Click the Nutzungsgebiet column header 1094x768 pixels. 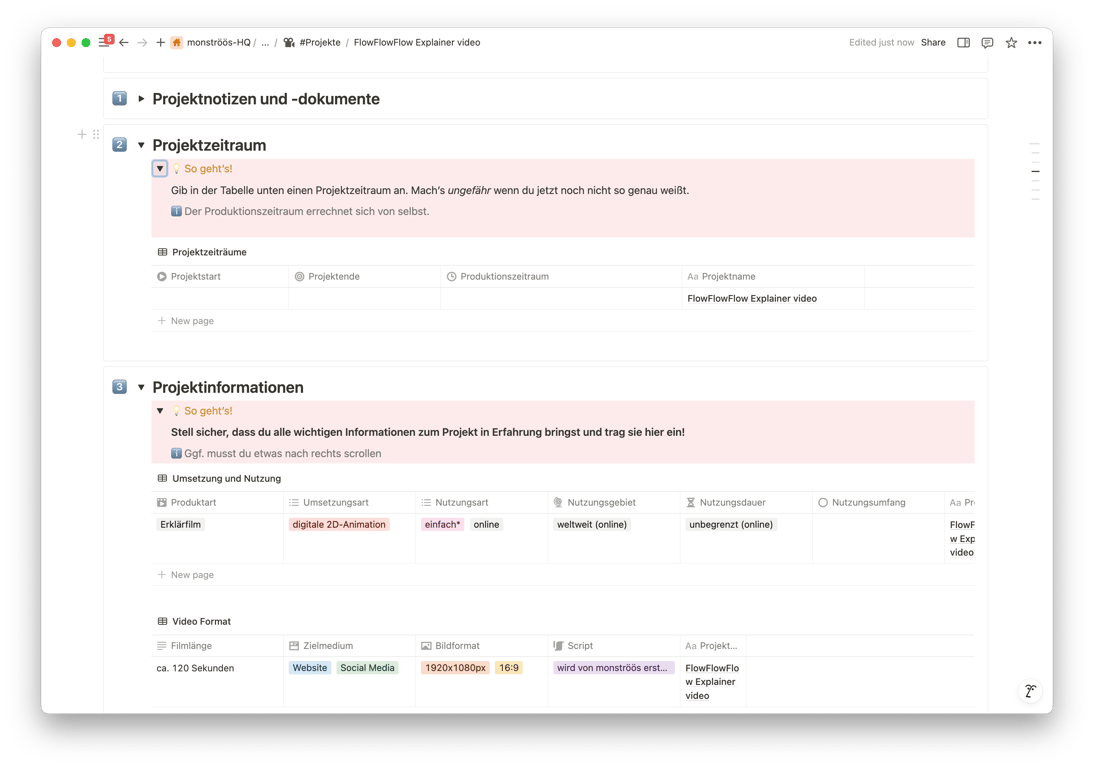614,503
